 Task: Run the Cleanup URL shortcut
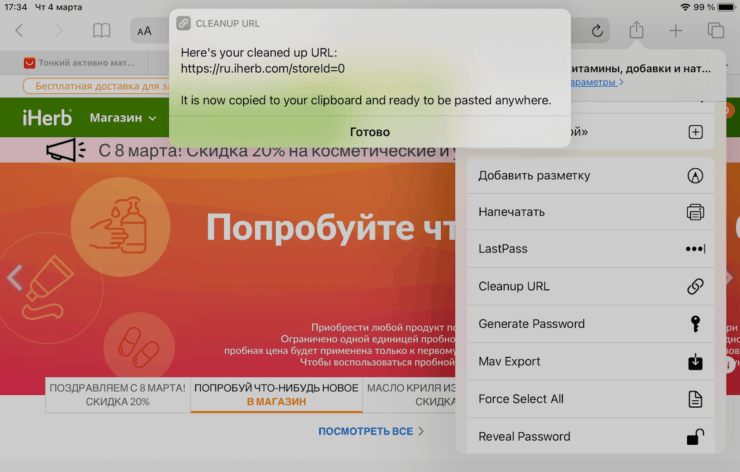pyautogui.click(x=590, y=287)
